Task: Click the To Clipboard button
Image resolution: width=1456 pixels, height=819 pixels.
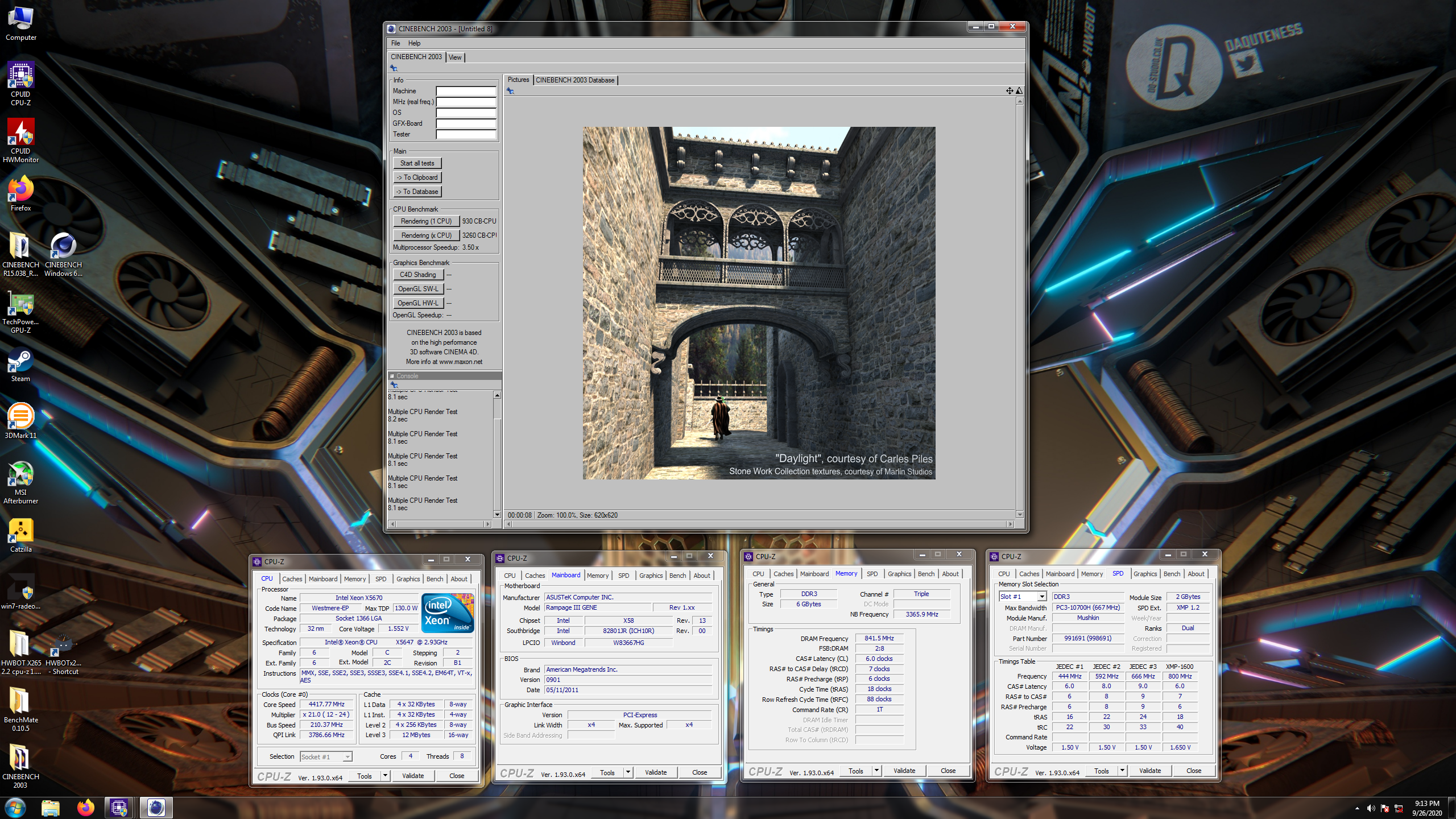Action: pos(417,177)
